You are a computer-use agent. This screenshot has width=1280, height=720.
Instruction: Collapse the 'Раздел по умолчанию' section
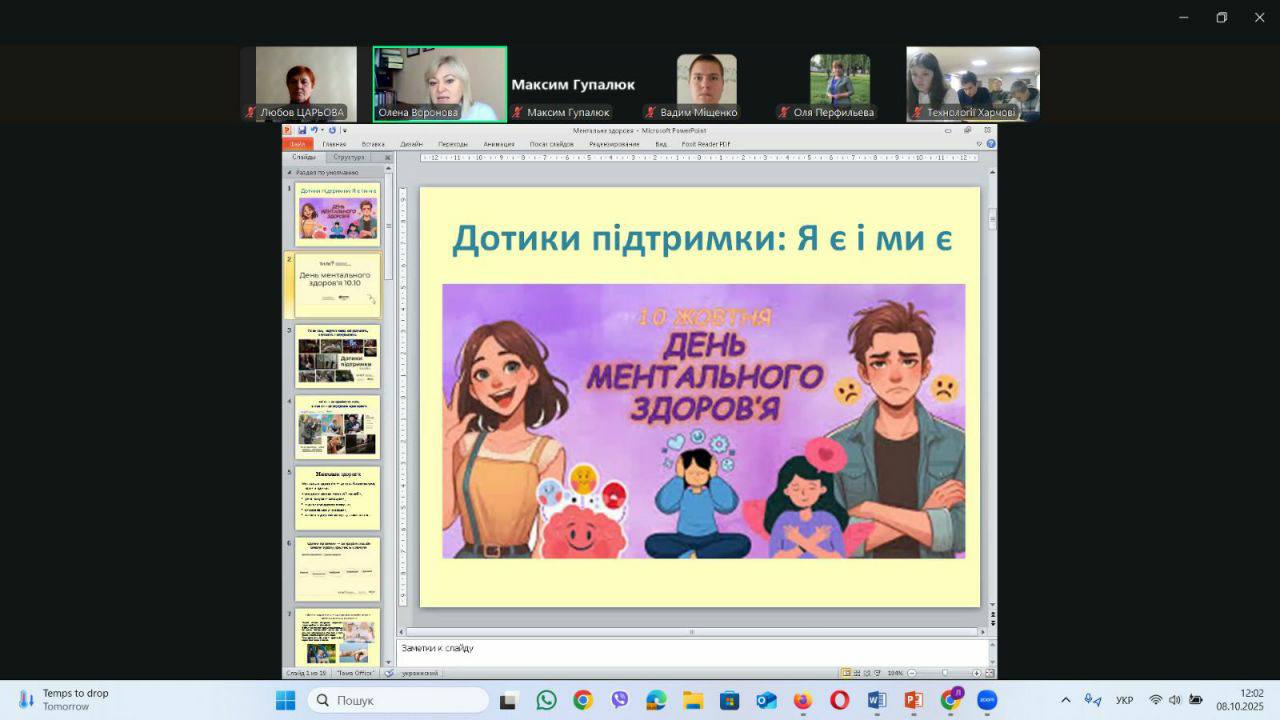pyautogui.click(x=290, y=172)
